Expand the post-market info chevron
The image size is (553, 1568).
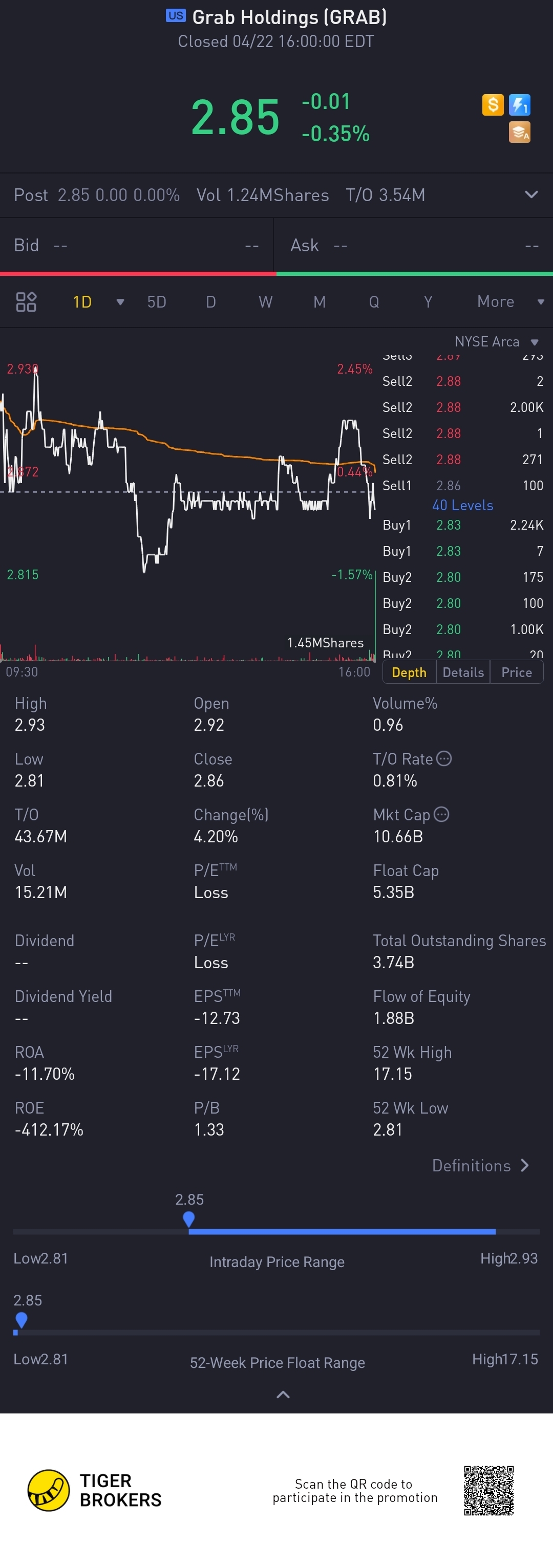point(531,195)
